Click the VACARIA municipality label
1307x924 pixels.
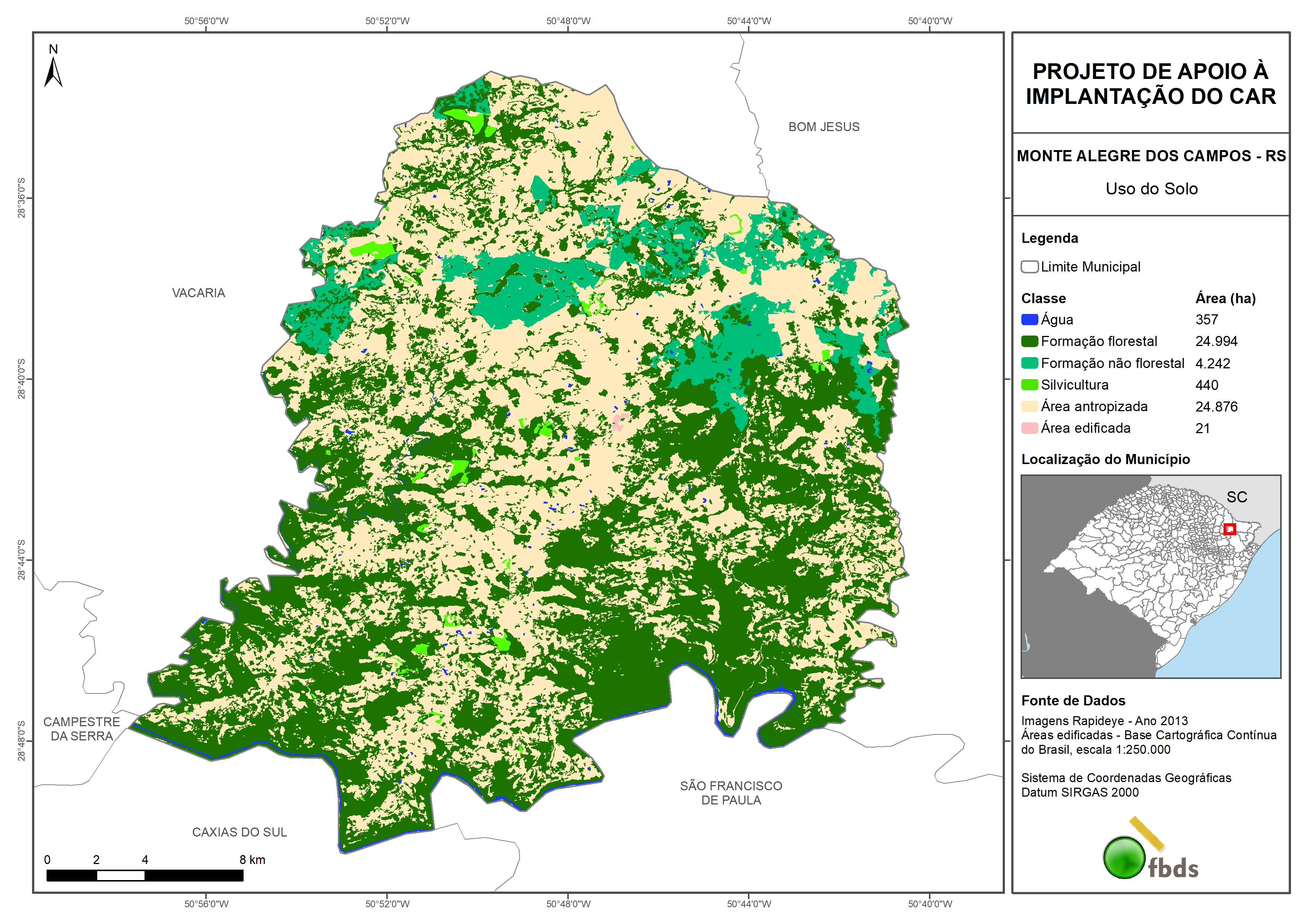pyautogui.click(x=199, y=293)
